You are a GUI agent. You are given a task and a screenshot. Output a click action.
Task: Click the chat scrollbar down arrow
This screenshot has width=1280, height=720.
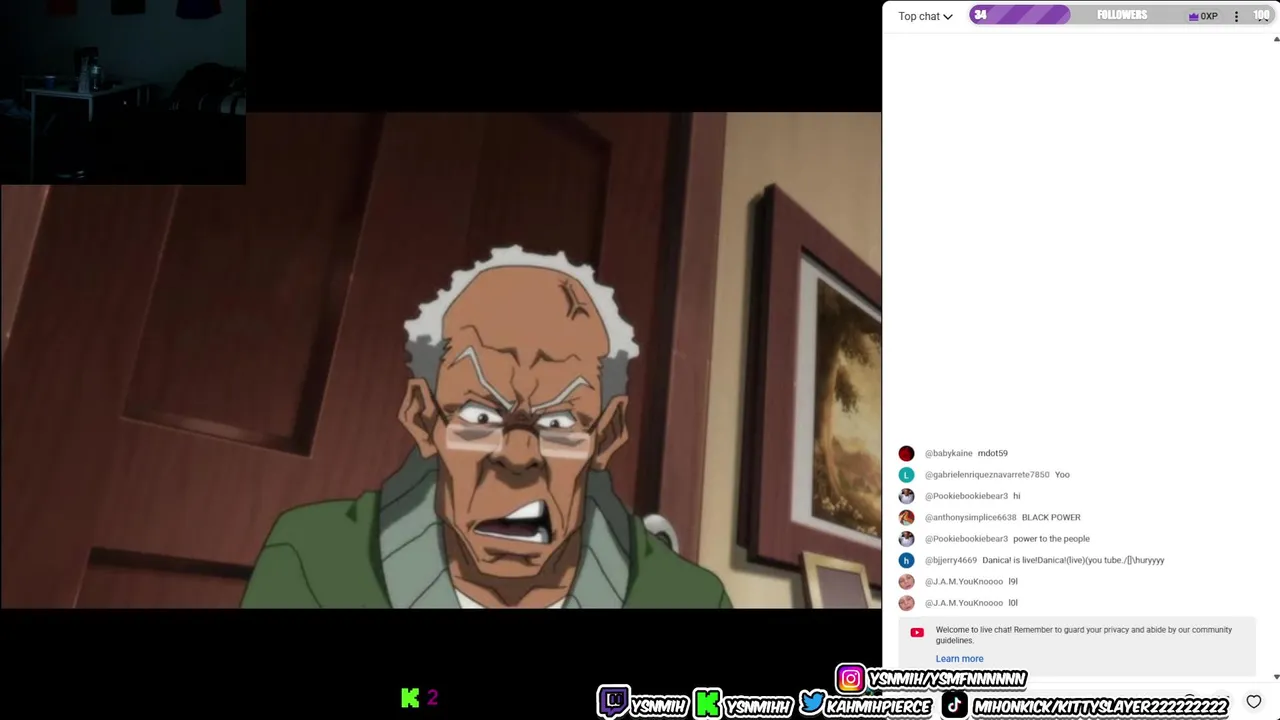[x=1276, y=677]
